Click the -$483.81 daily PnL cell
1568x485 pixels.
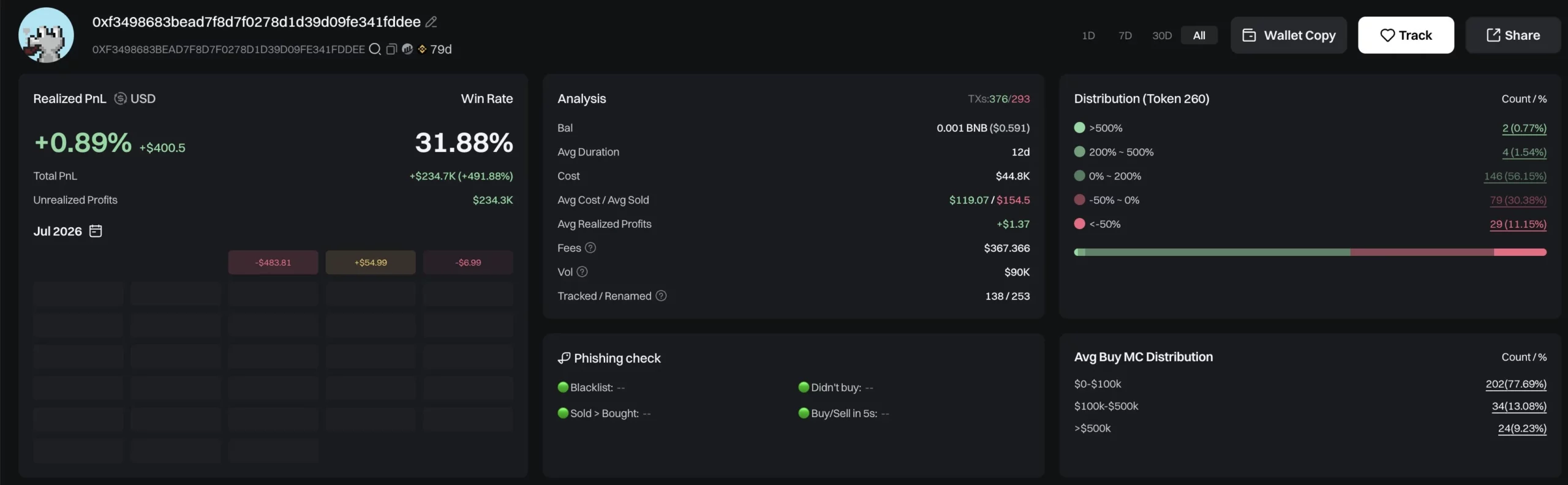pos(273,262)
